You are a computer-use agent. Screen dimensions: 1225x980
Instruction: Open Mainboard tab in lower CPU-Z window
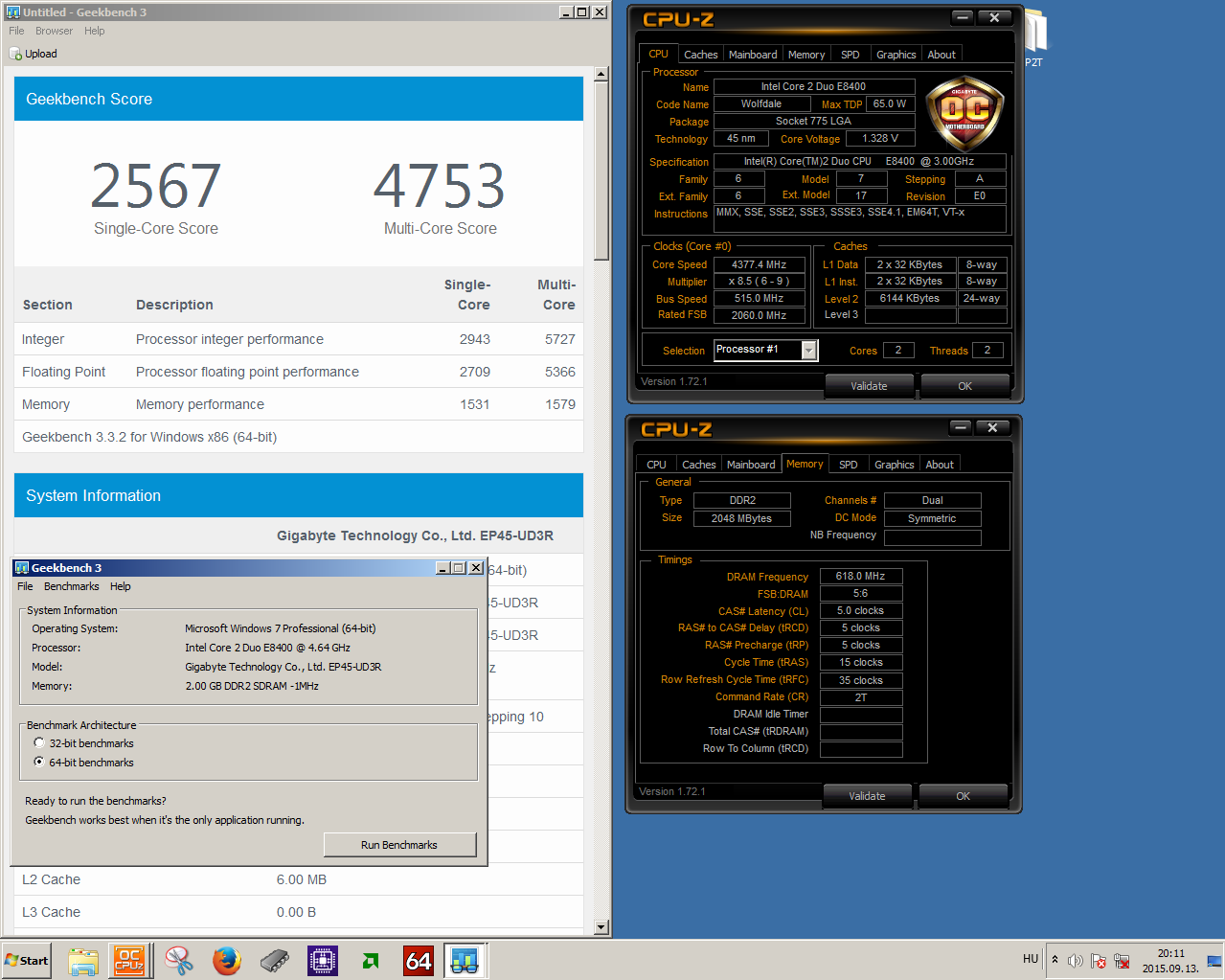coord(751,465)
